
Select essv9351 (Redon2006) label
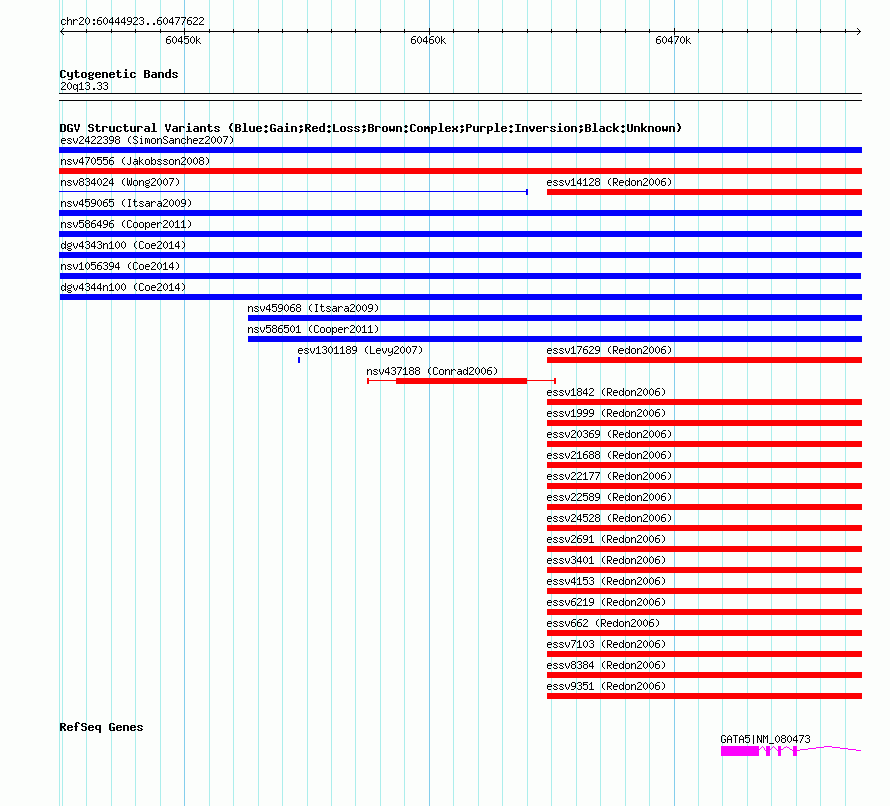606,686
